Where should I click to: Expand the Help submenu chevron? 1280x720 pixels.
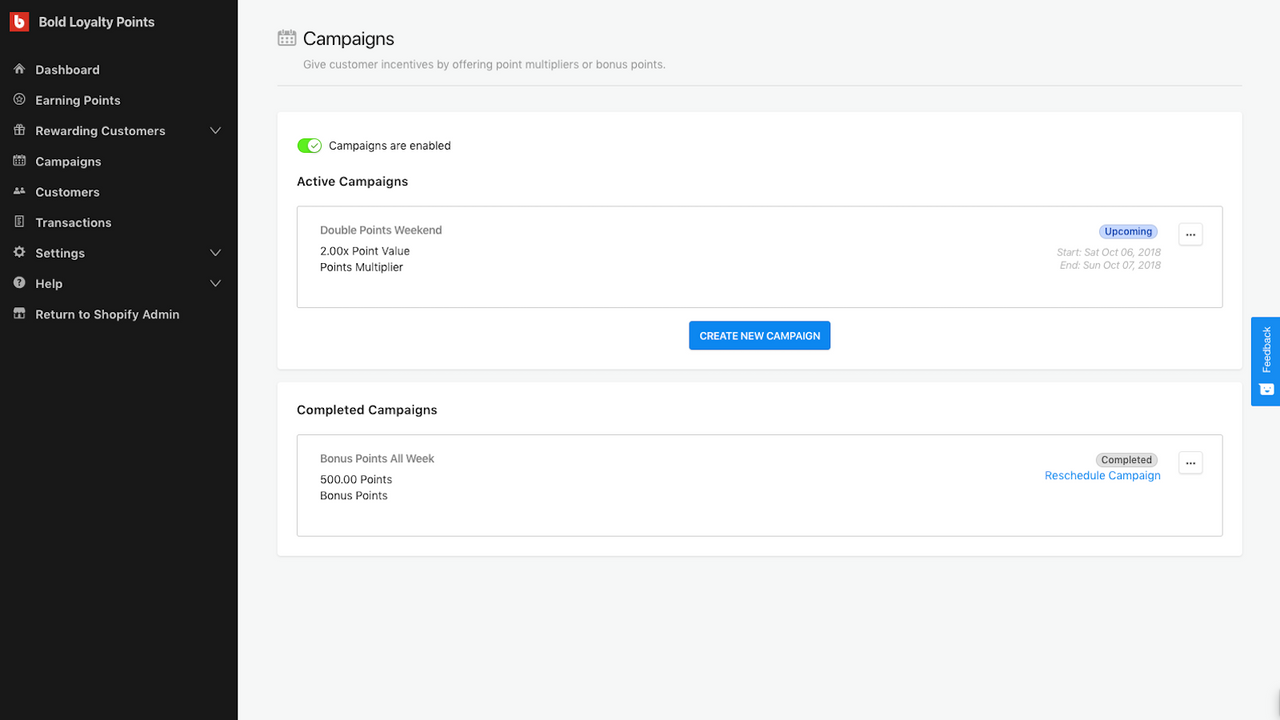(215, 284)
